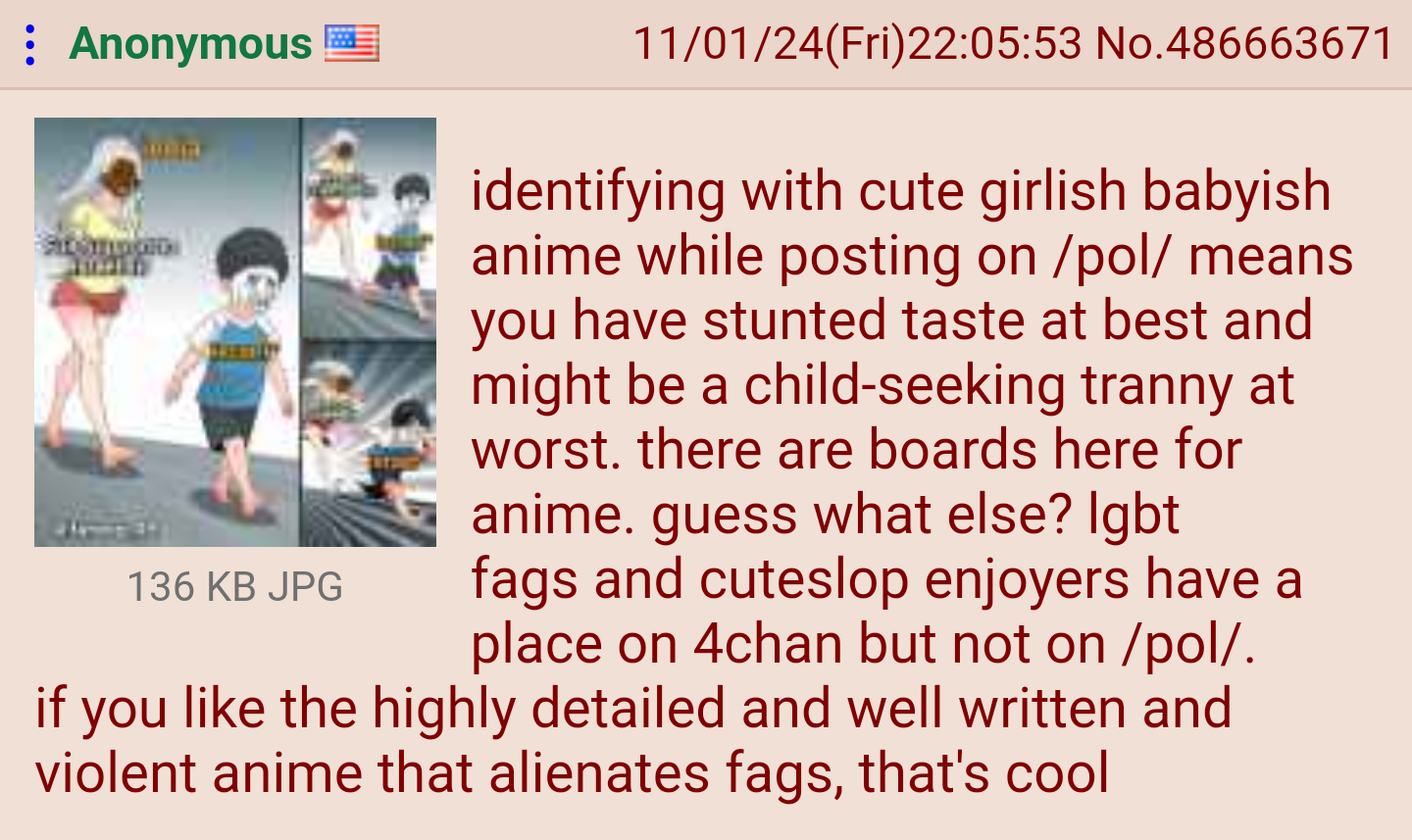
Task: Click the large left panel of thumbnail
Action: point(167,332)
